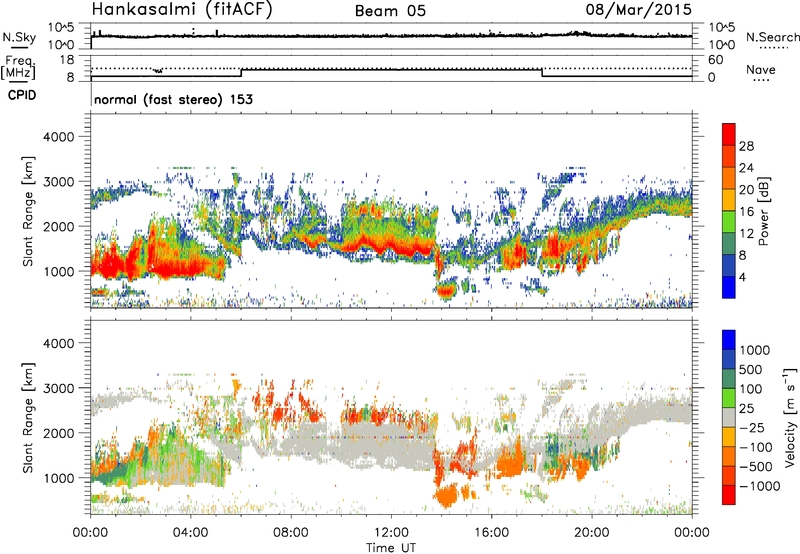This screenshot has height=554, width=800.
Task: Click the '2000' tick of velocity panel
Action: 58,433
